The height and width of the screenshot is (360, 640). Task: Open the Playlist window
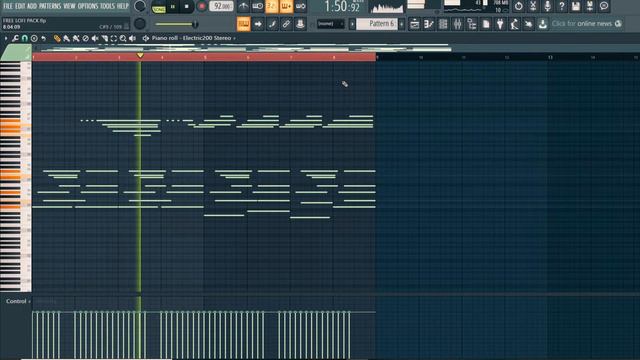click(414, 24)
